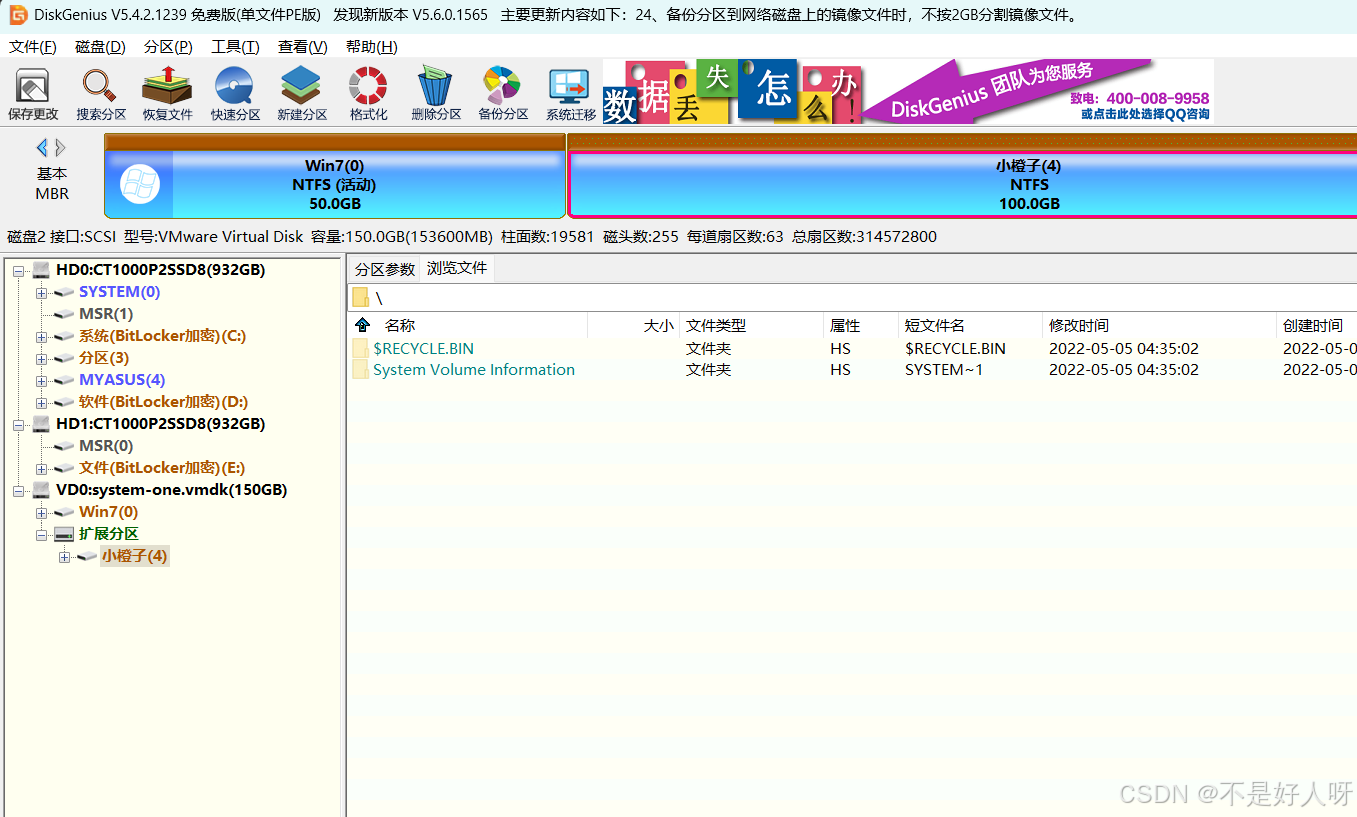Click the Recover Files (恢复文件) icon
This screenshot has width=1357, height=817.
click(167, 94)
